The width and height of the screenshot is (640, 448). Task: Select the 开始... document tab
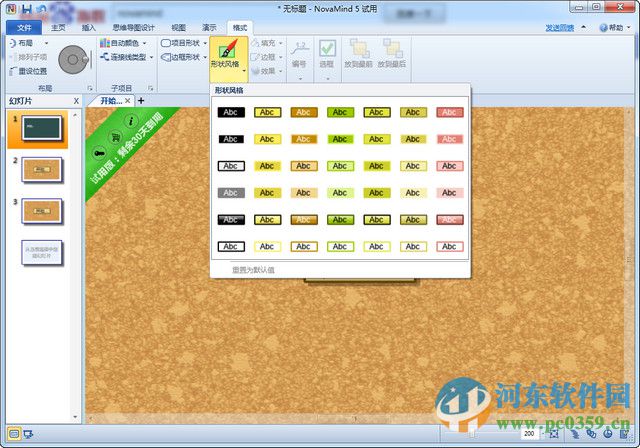(x=111, y=101)
